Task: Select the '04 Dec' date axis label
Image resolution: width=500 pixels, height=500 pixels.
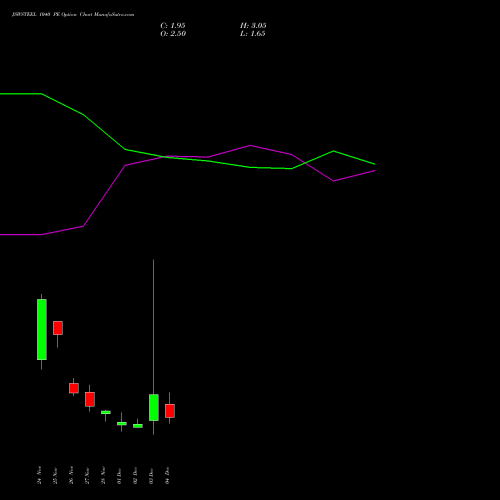Action: 167,476
